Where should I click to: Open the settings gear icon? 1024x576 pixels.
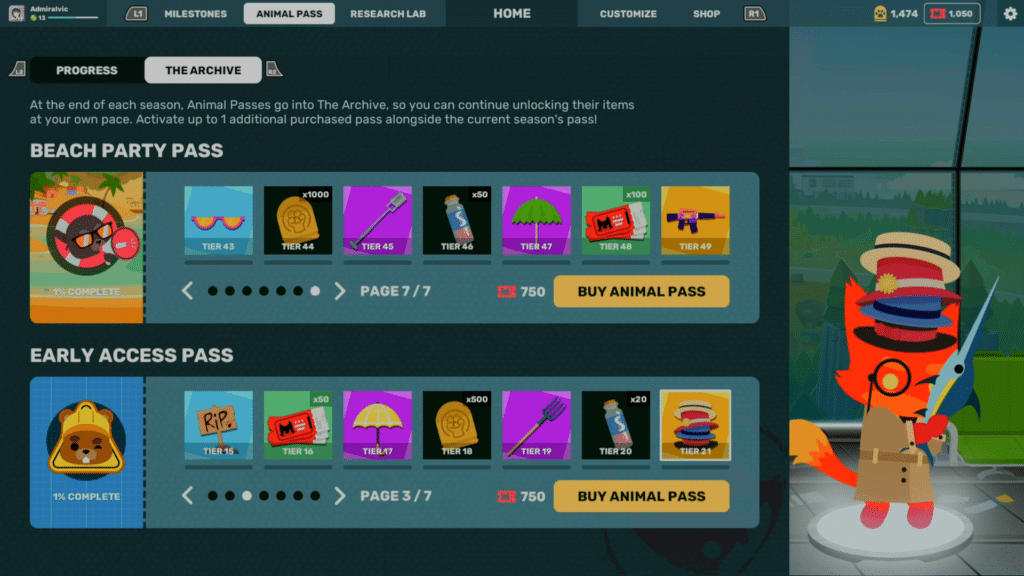click(1010, 14)
